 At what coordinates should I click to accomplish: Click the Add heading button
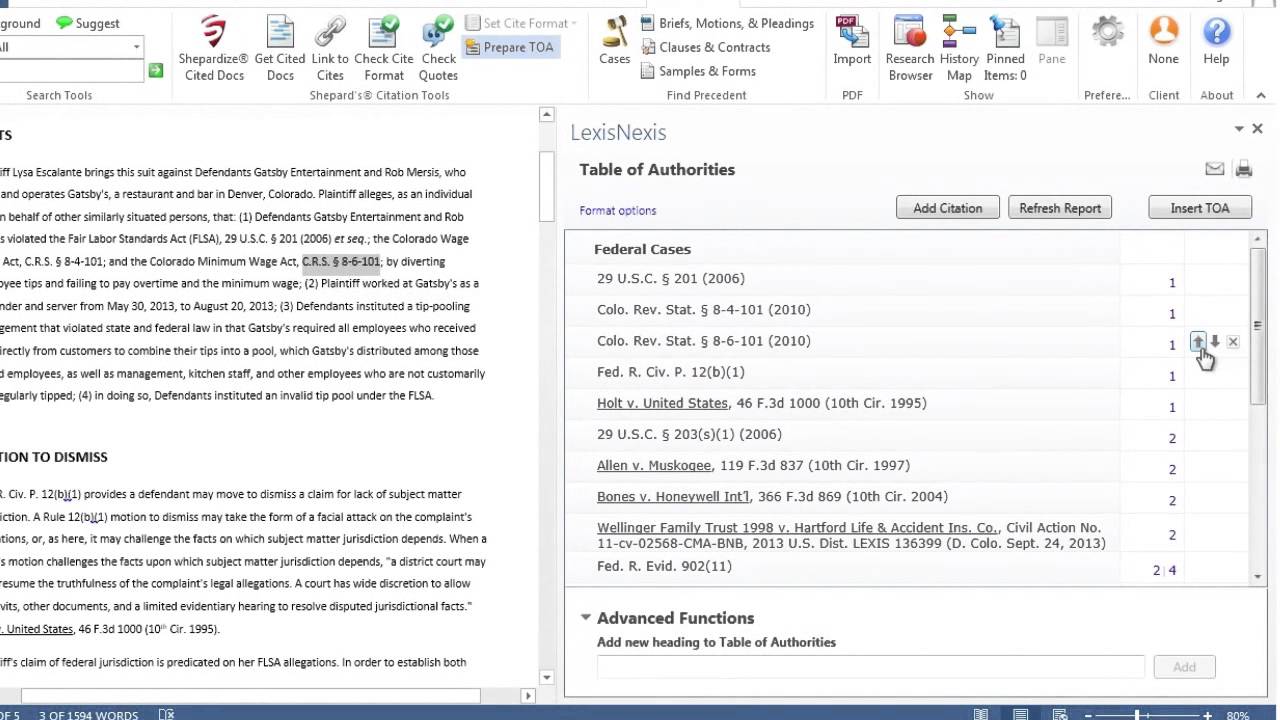(x=1184, y=666)
